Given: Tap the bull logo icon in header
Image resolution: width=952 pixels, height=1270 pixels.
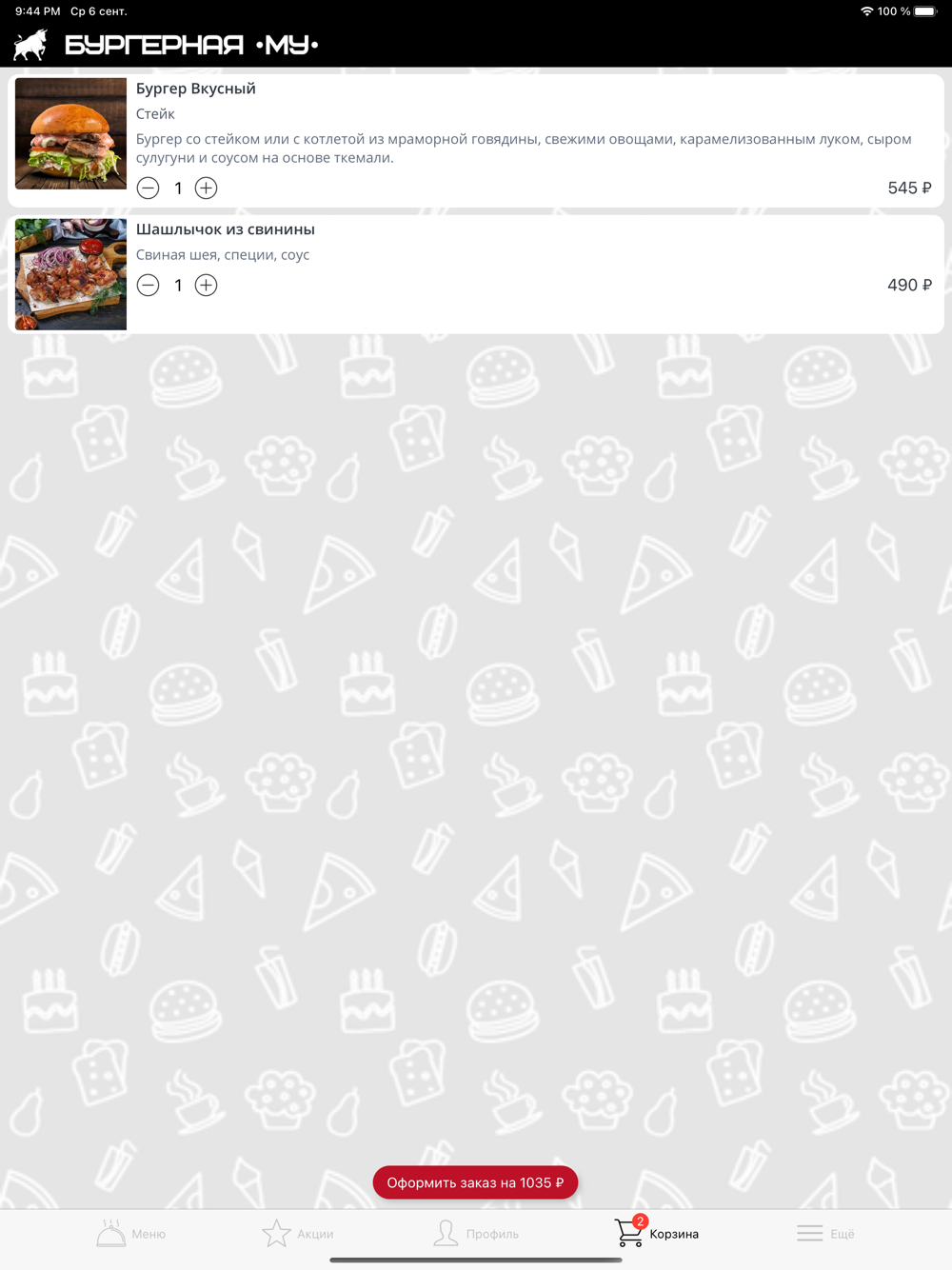Looking at the screenshot, I should click(x=30, y=45).
